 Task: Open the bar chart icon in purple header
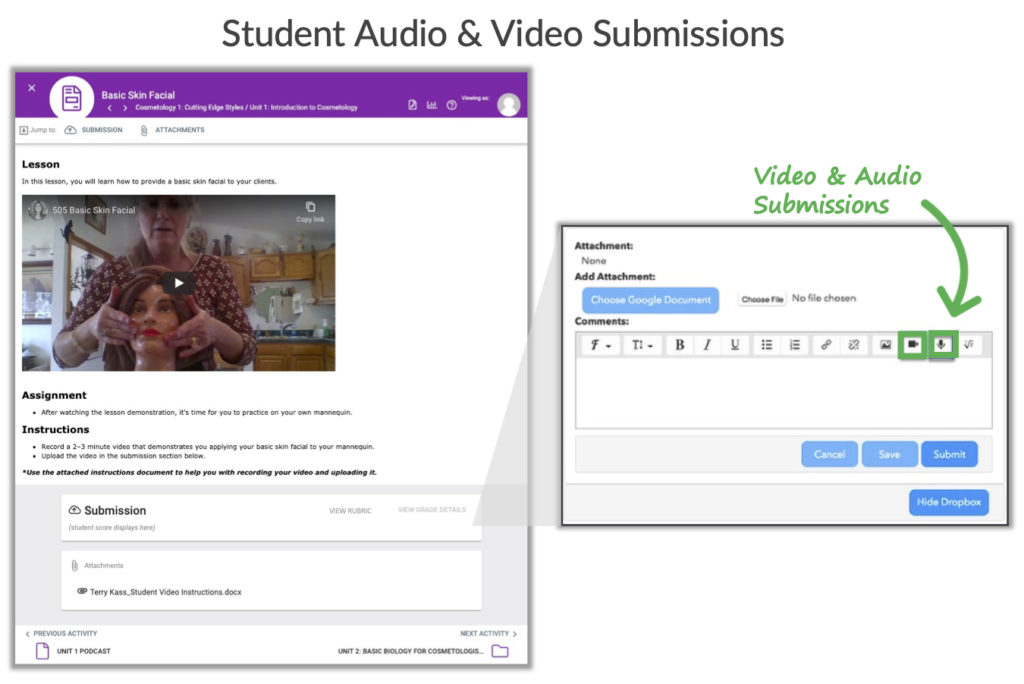click(x=432, y=105)
